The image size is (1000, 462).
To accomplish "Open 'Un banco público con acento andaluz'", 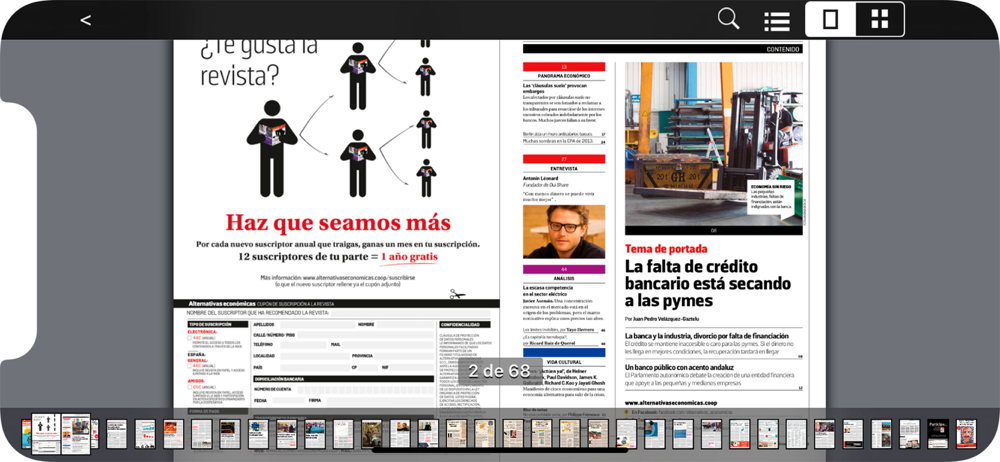I will [679, 368].
